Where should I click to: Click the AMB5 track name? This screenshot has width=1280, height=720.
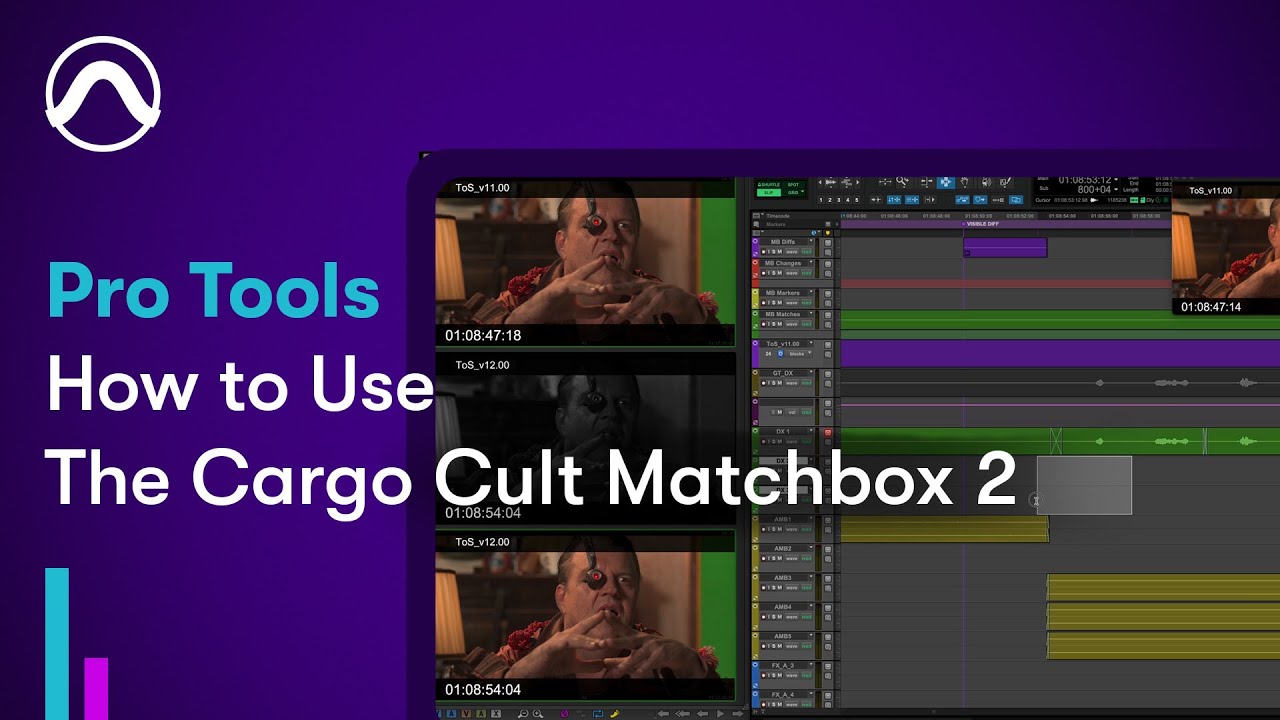click(x=783, y=636)
